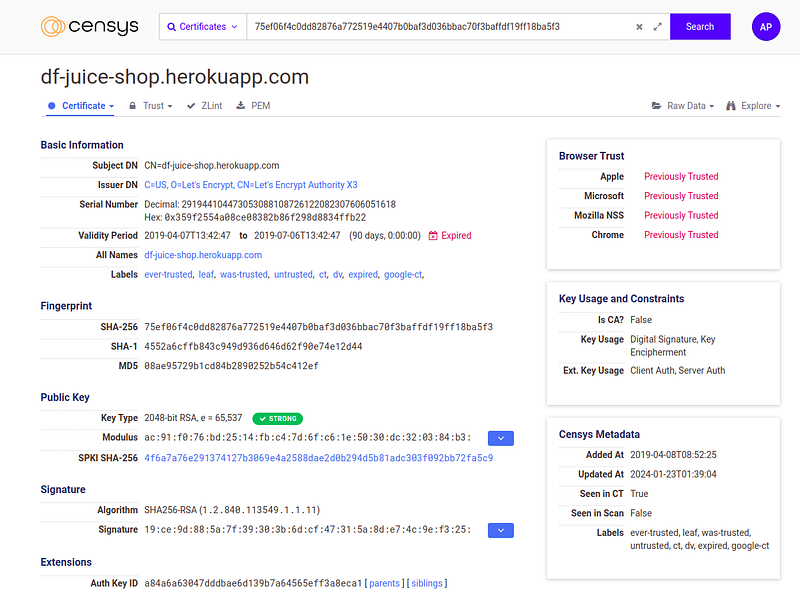Open the Explore dropdown
The width and height of the screenshot is (800, 593).
[754, 106]
